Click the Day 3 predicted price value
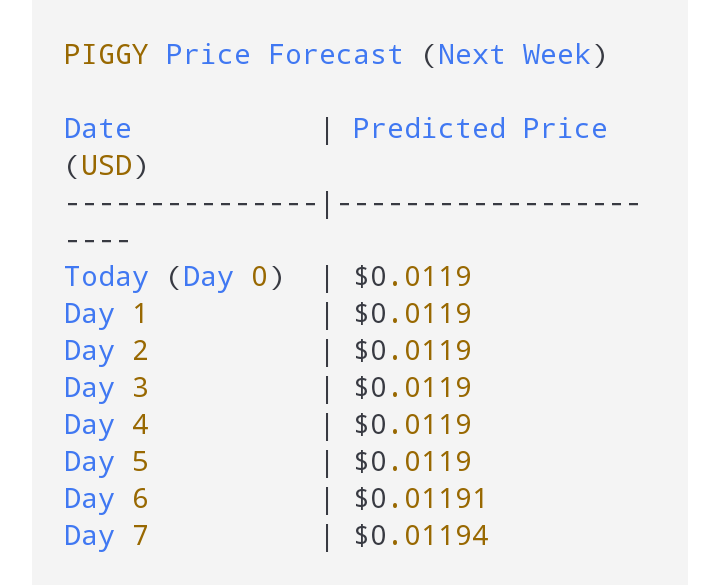Image resolution: width=720 pixels, height=585 pixels. [x=412, y=388]
